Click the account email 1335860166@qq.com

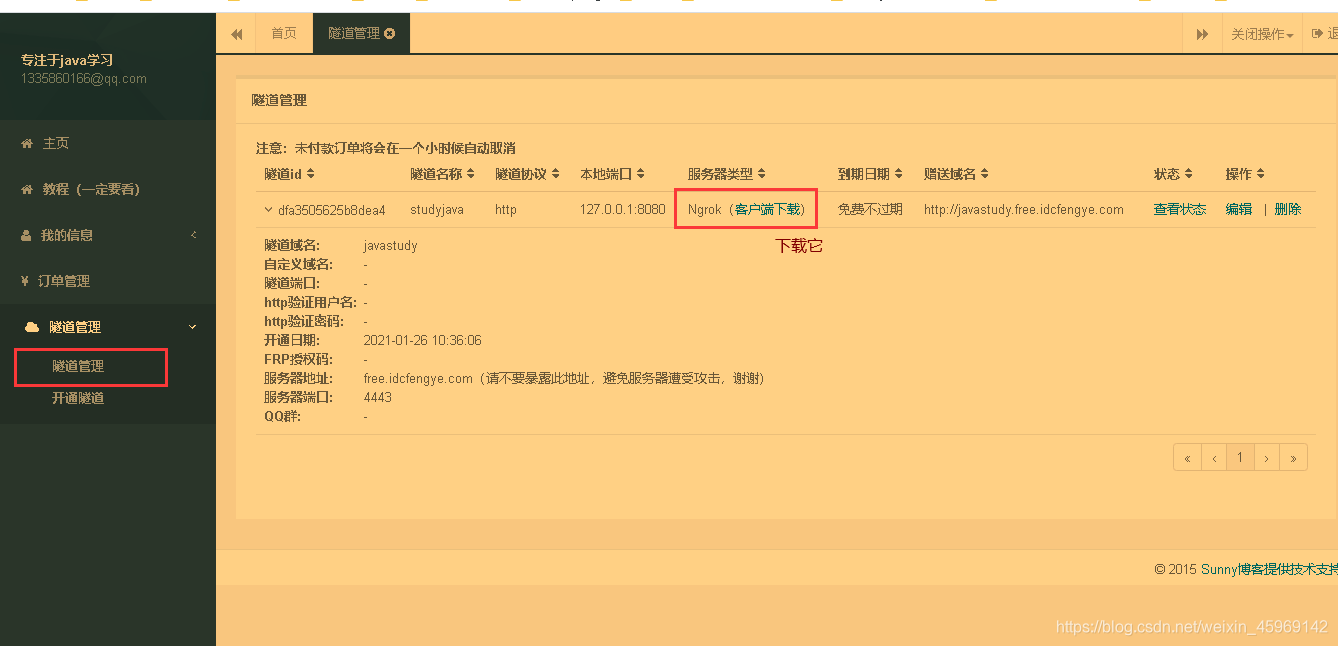84,79
